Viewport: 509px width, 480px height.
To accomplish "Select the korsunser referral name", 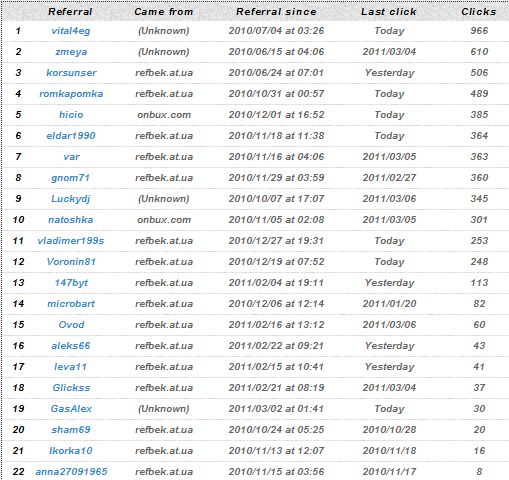I will 71,73.
